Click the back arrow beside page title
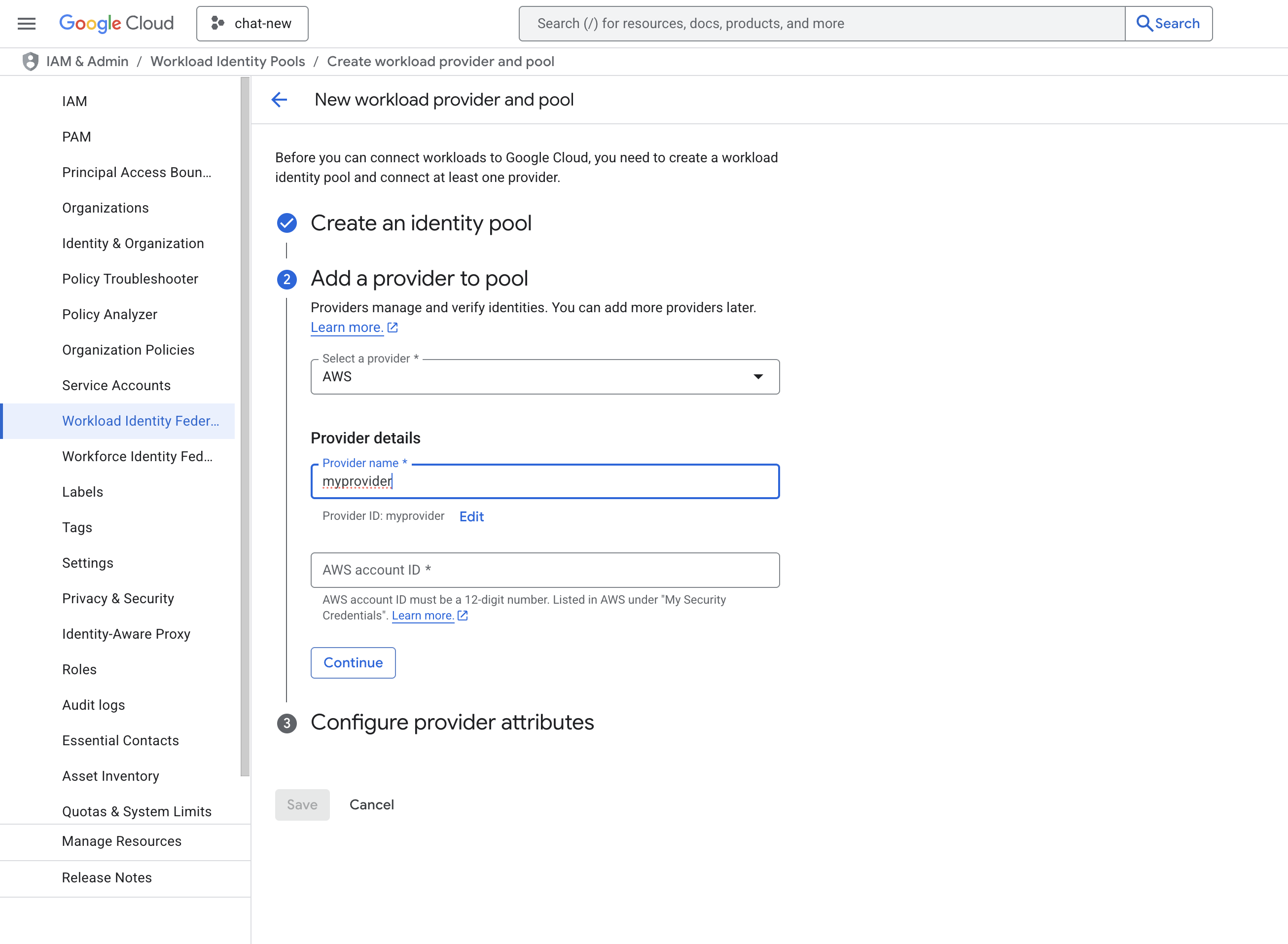This screenshot has width=1288, height=944. [279, 100]
